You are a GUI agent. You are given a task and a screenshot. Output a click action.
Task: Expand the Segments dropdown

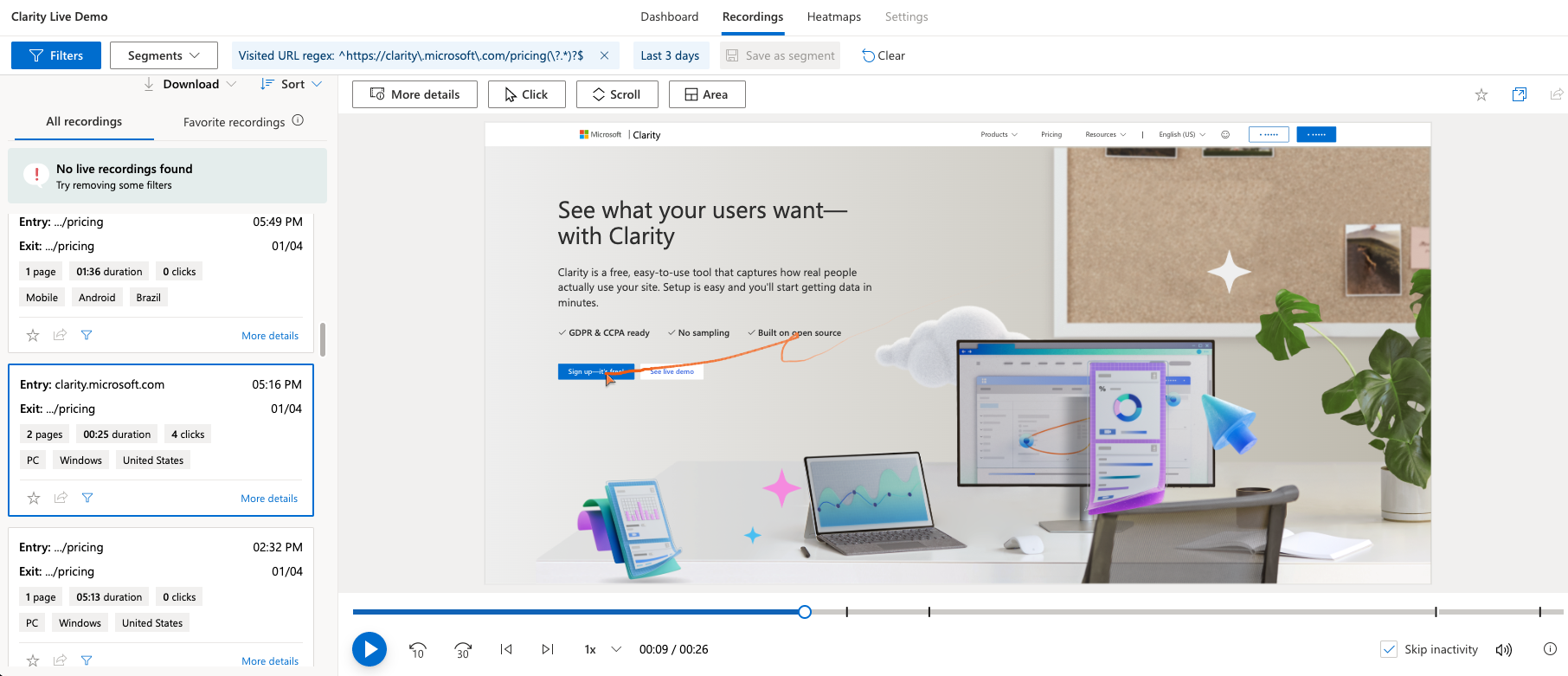tap(164, 55)
